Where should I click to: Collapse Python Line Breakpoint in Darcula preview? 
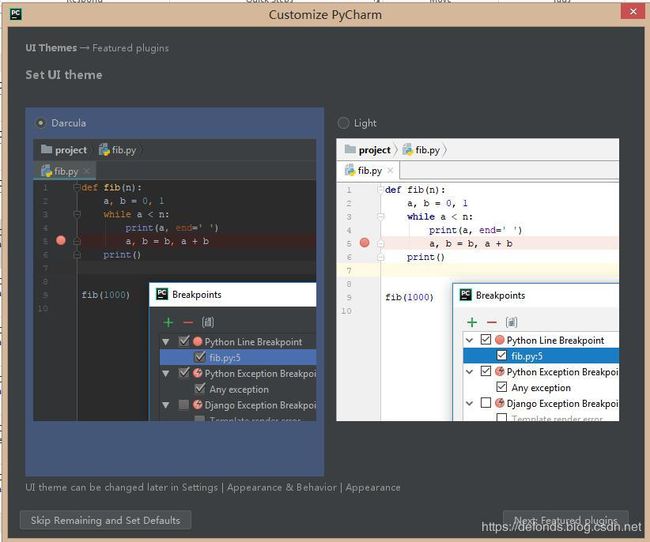coord(166,342)
